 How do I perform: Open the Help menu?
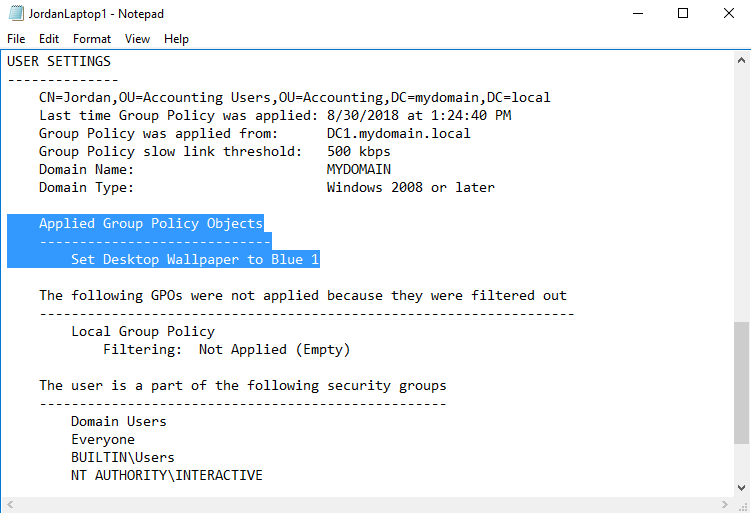176,39
